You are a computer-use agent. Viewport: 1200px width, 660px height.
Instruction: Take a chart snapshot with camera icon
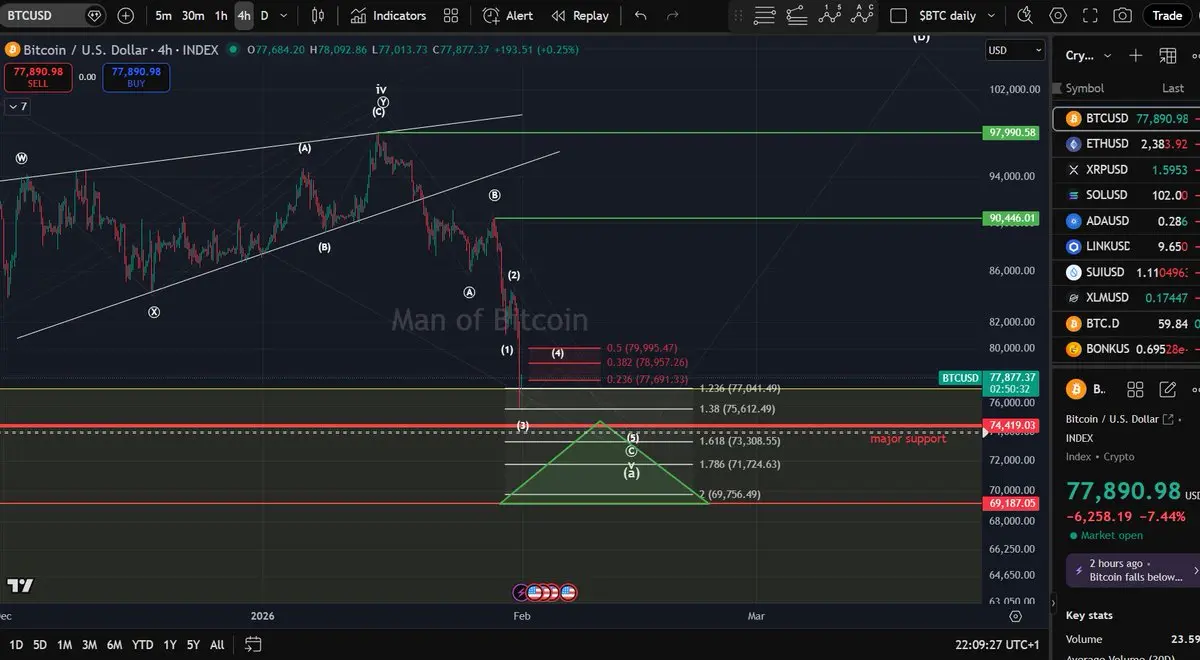point(1123,15)
